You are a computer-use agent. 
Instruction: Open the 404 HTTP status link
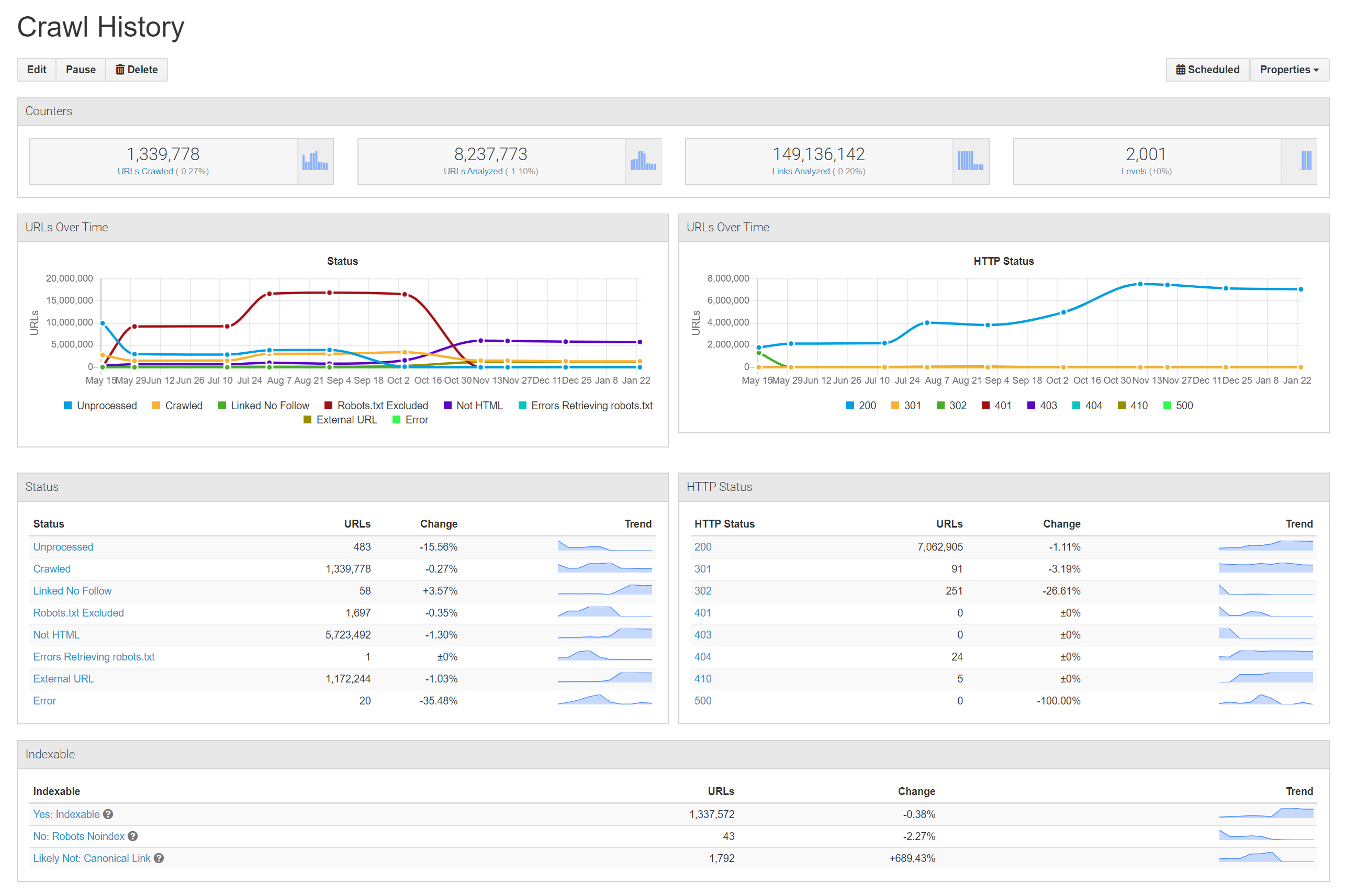702,657
